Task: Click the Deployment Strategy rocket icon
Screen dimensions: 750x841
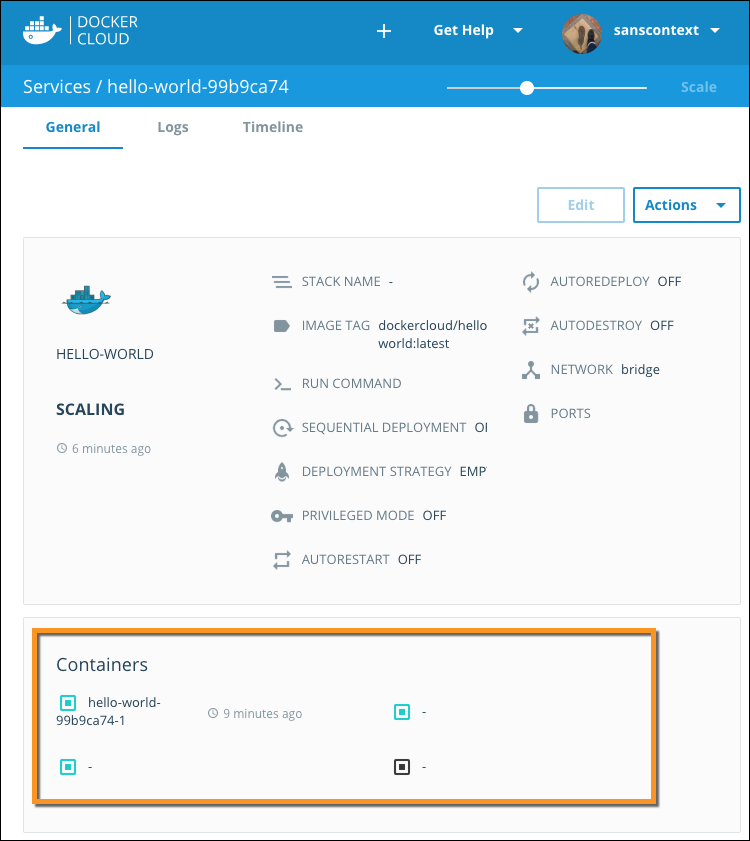Action: (282, 472)
